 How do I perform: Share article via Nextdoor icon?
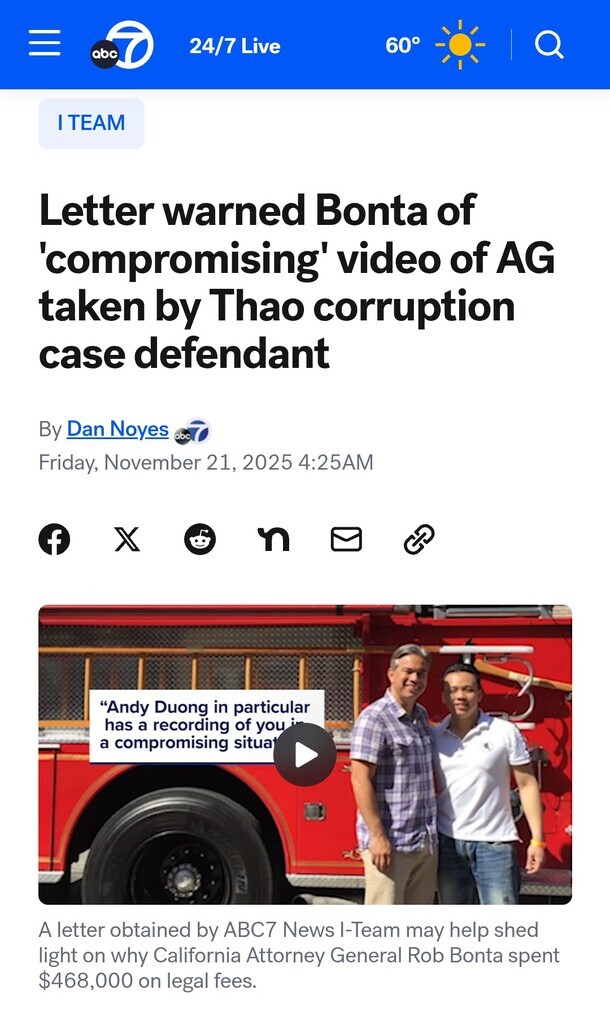(273, 539)
